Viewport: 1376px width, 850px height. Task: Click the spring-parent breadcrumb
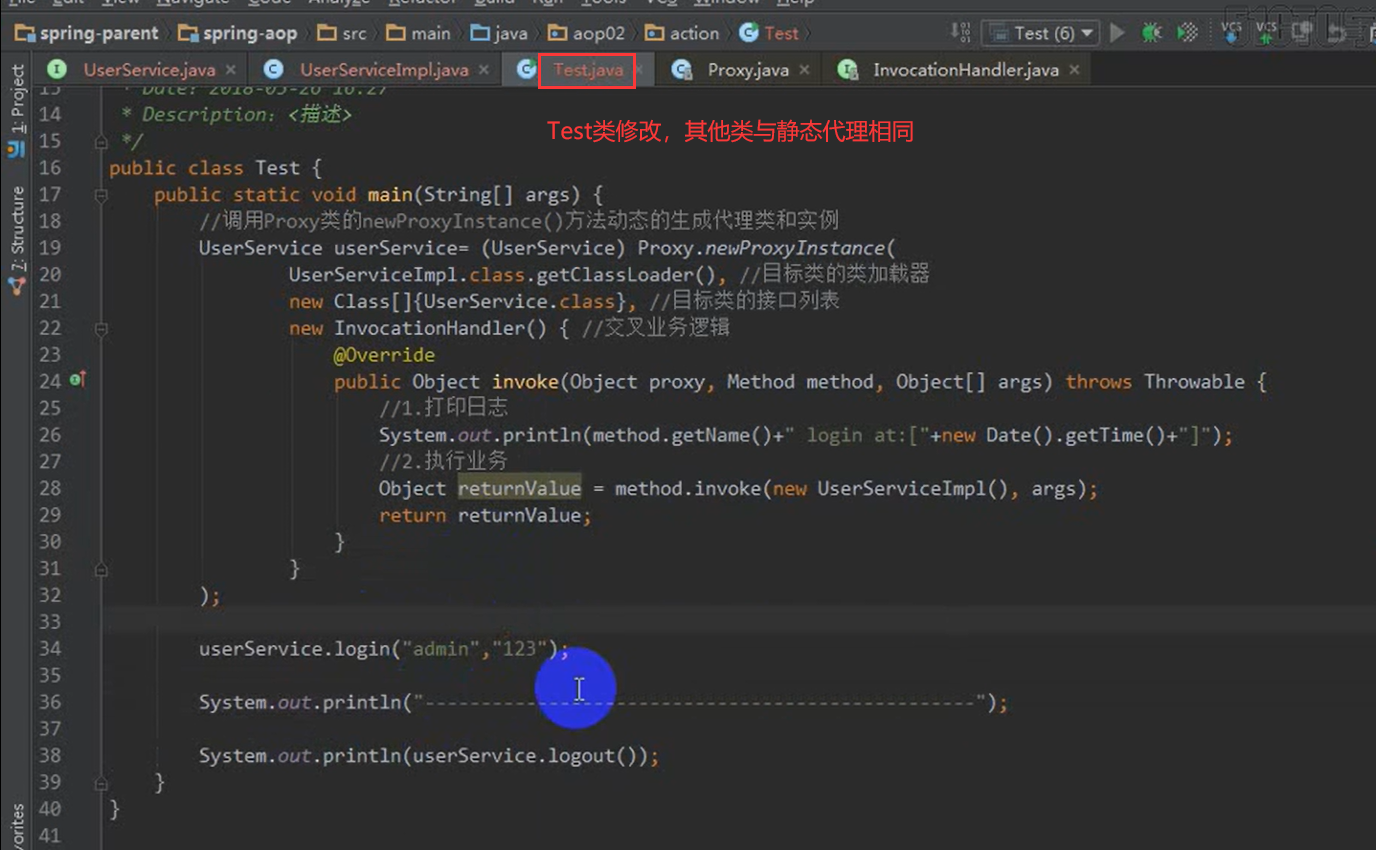[86, 33]
